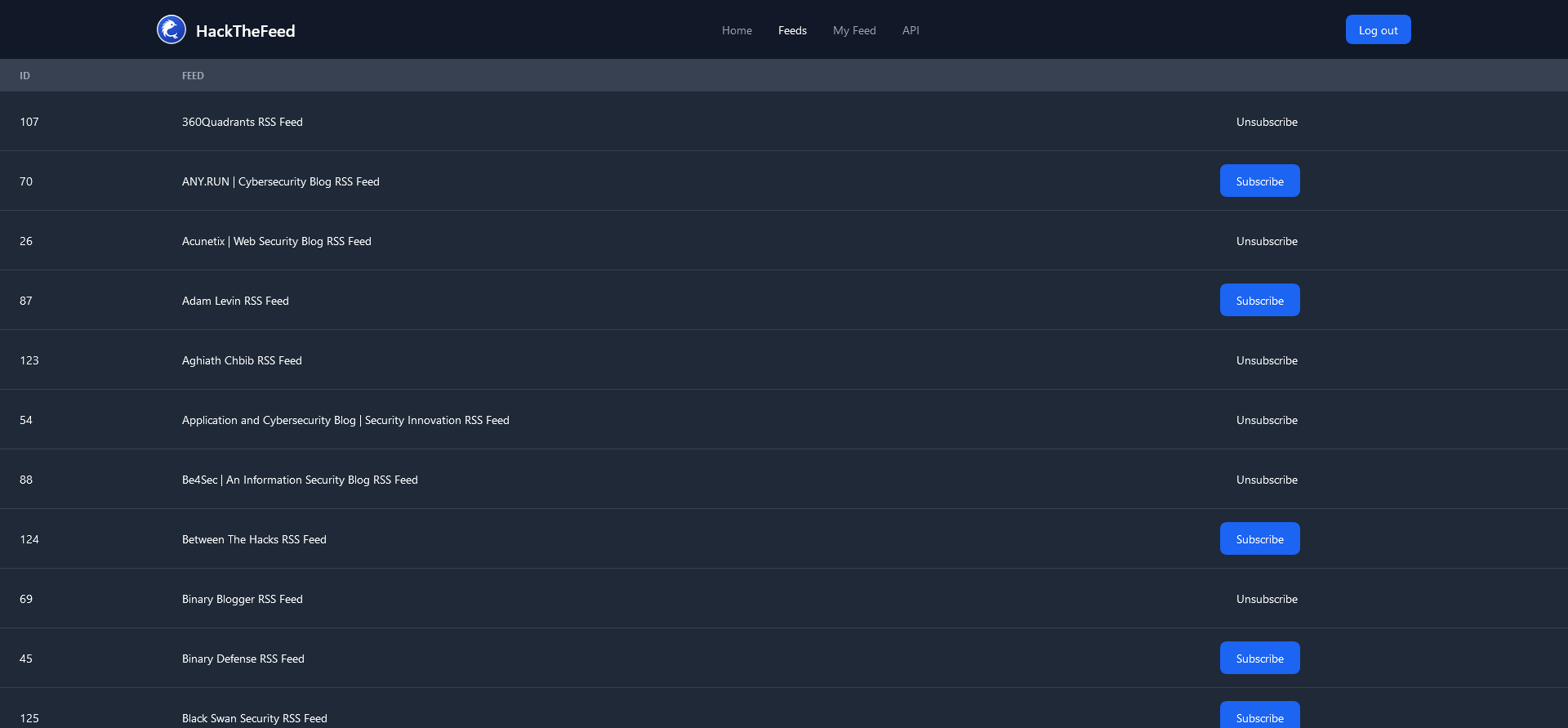Subscribe to Black Swan Security feed

click(1259, 716)
